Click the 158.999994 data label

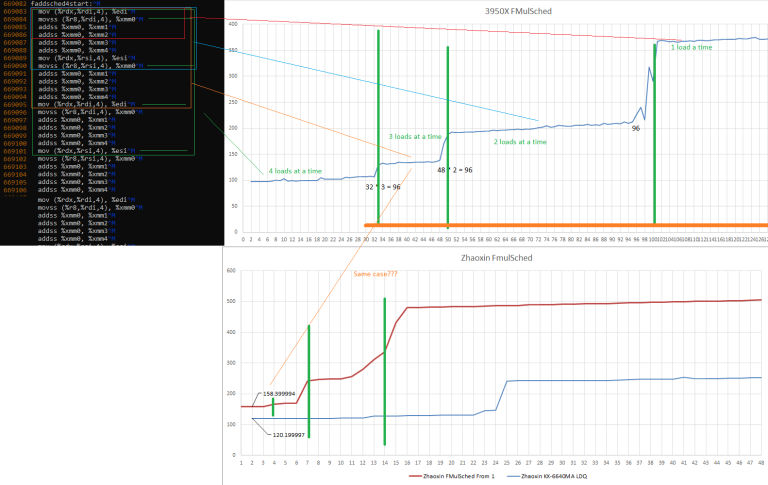tap(279, 394)
